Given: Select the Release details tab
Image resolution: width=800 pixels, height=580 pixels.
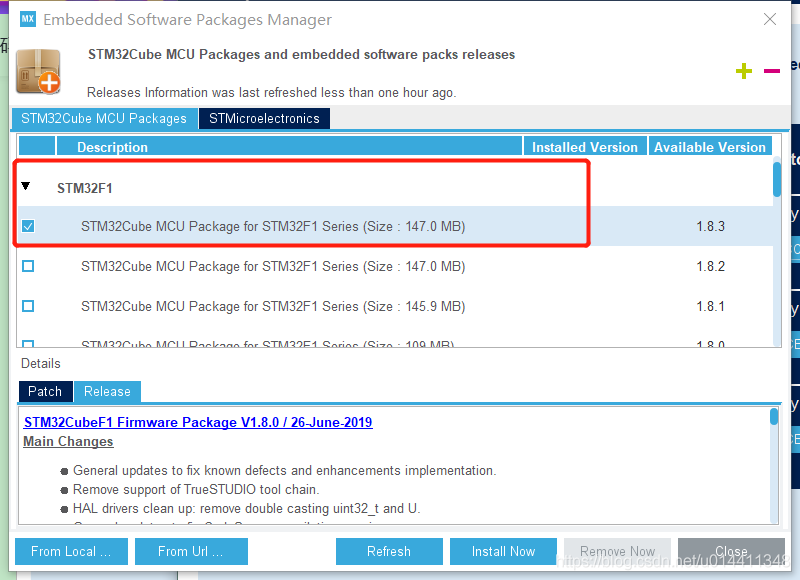Looking at the screenshot, I should click(107, 391).
